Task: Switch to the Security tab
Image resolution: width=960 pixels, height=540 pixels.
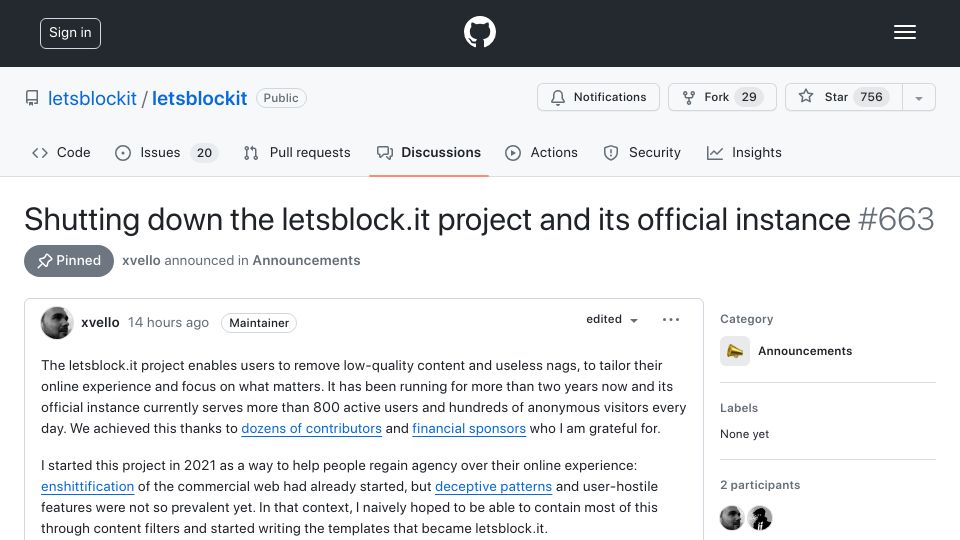Action: pos(642,152)
